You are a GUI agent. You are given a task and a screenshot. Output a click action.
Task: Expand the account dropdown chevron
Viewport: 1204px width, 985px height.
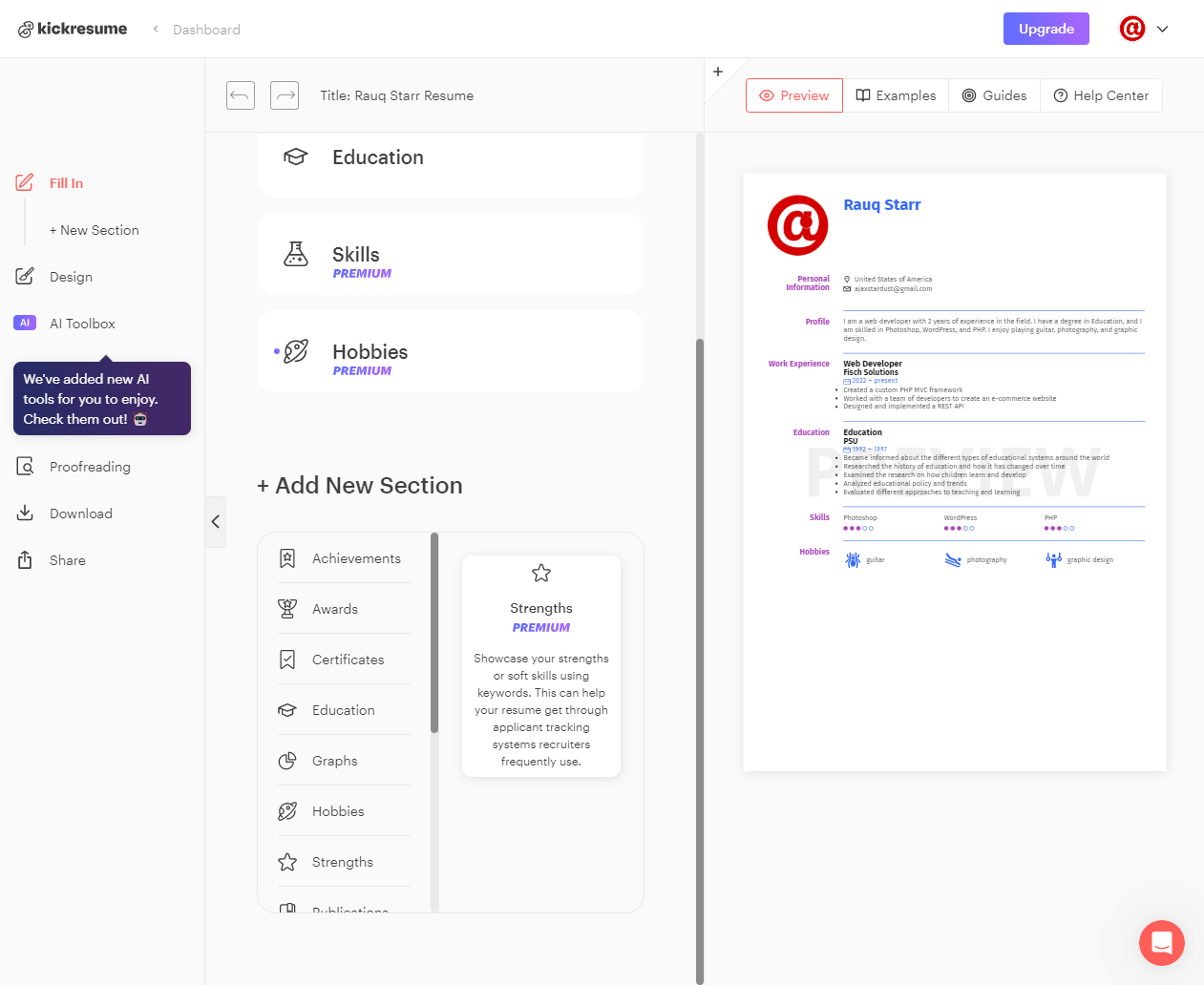coord(1163,29)
